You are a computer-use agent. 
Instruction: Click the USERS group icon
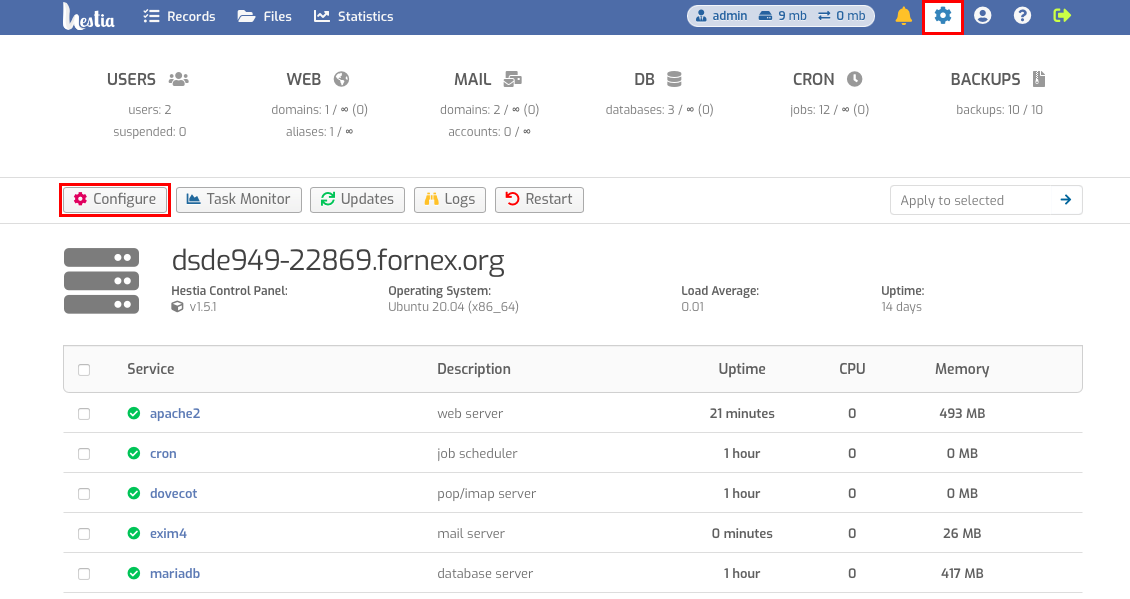coord(179,79)
